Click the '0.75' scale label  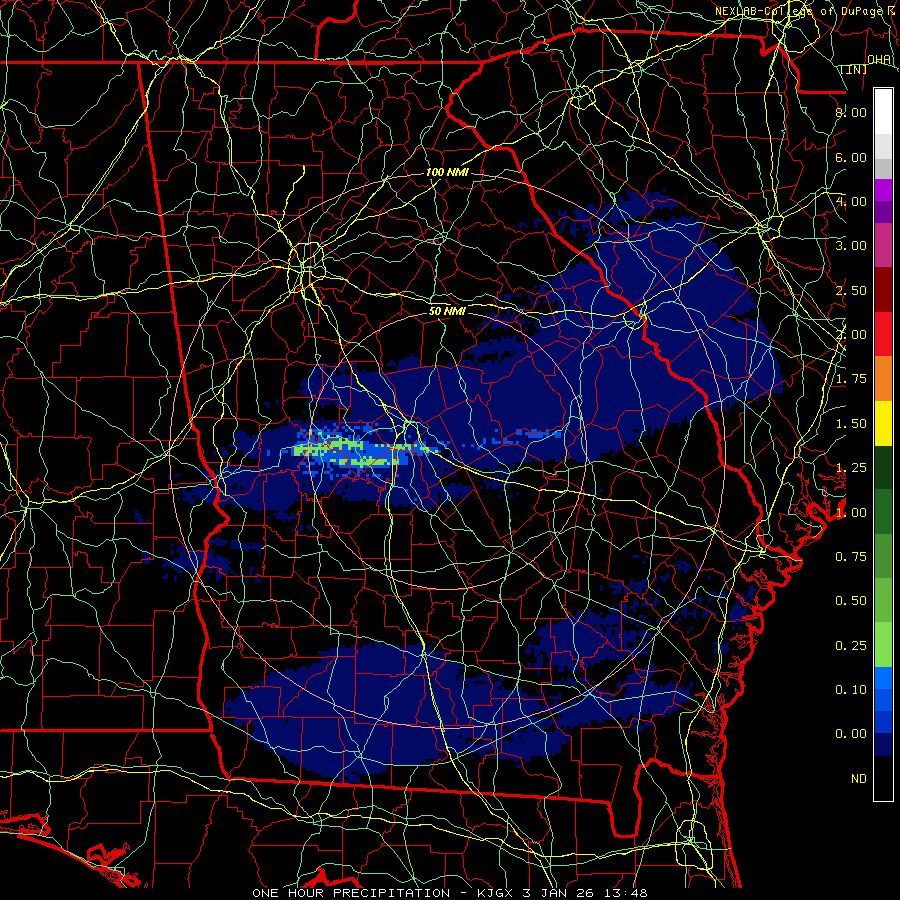coord(851,557)
